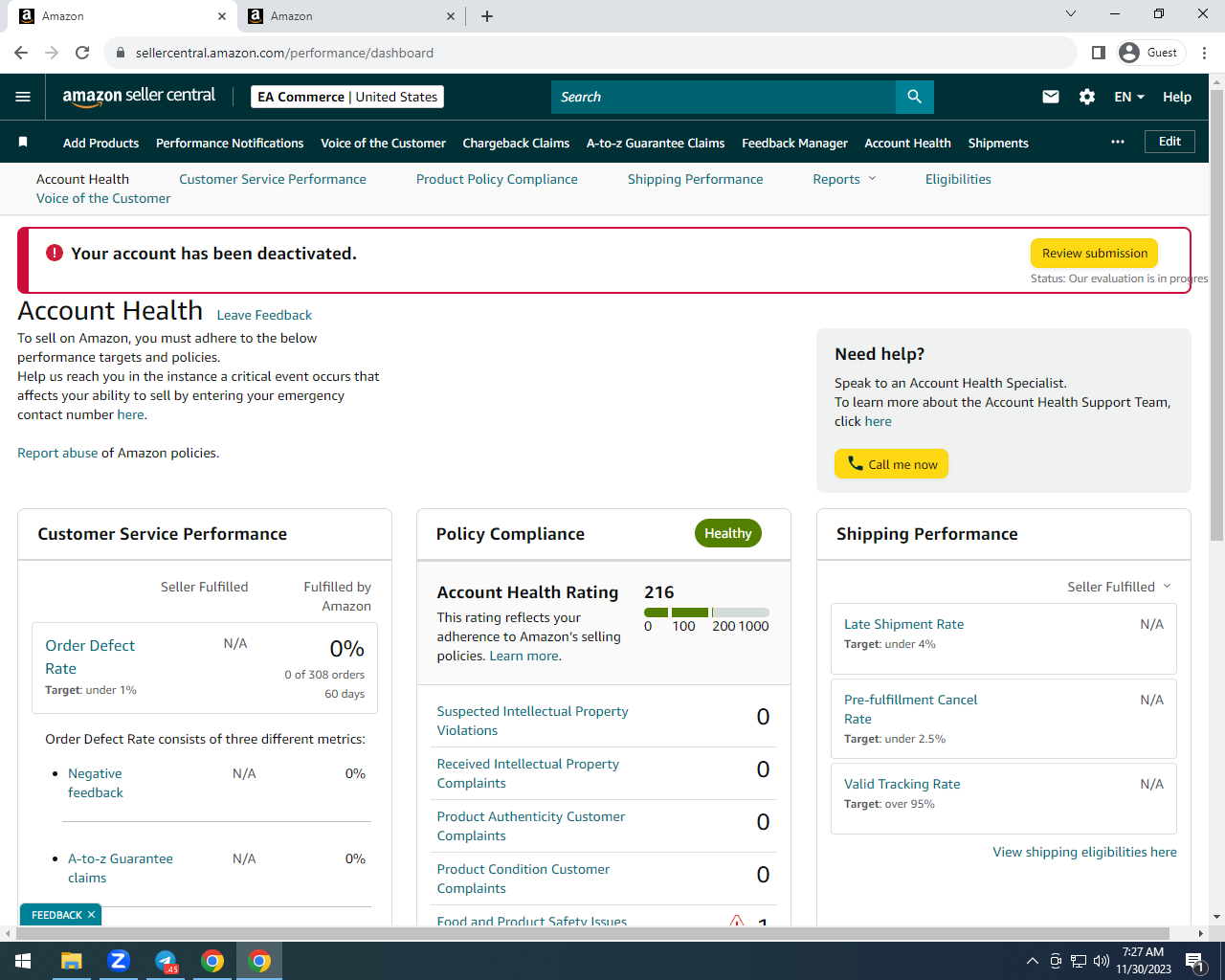The height and width of the screenshot is (980, 1225).
Task: Click the Account Health Rating progress bar
Action: [706, 612]
